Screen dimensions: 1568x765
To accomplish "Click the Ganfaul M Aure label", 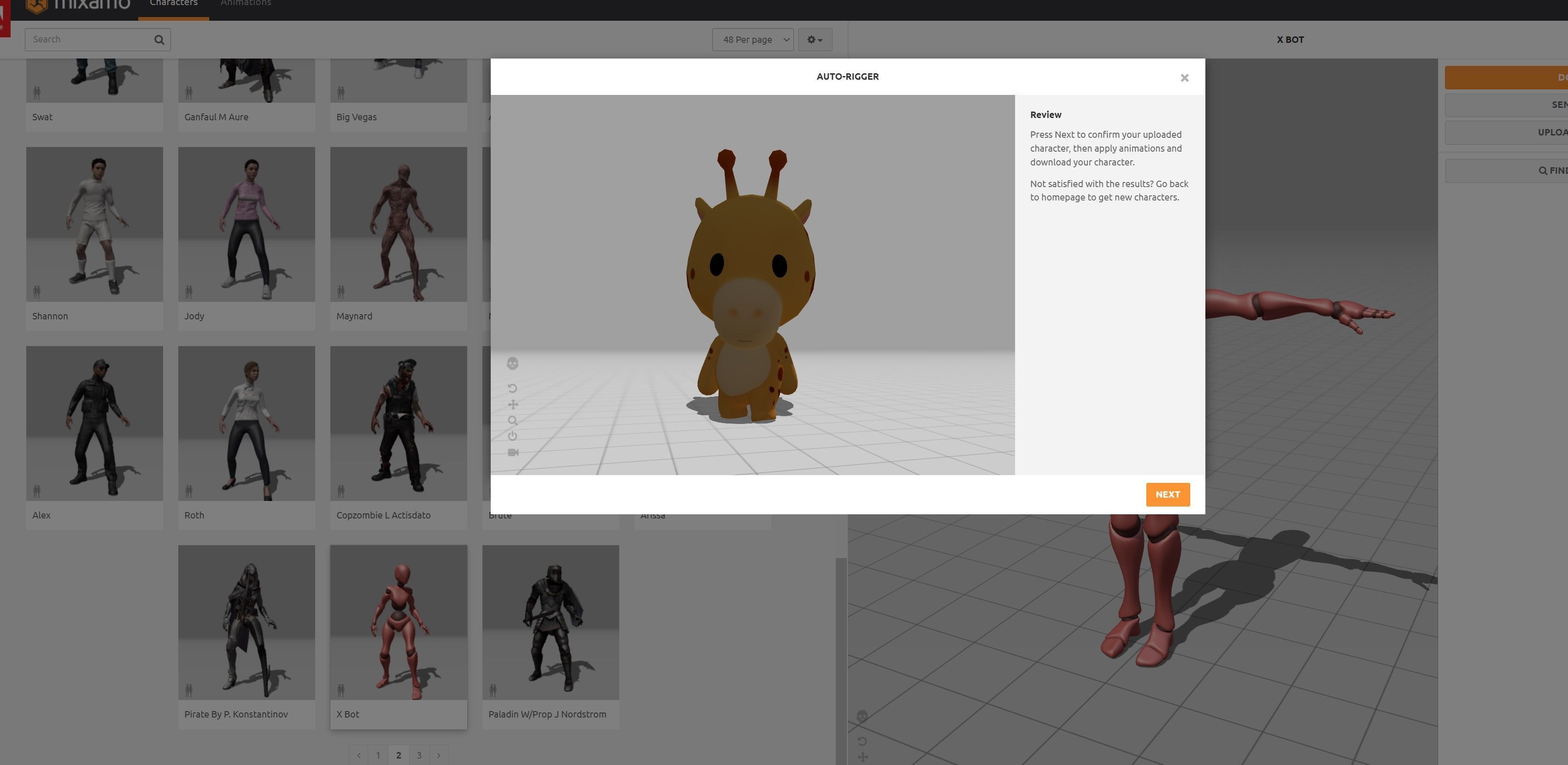I will click(x=216, y=117).
